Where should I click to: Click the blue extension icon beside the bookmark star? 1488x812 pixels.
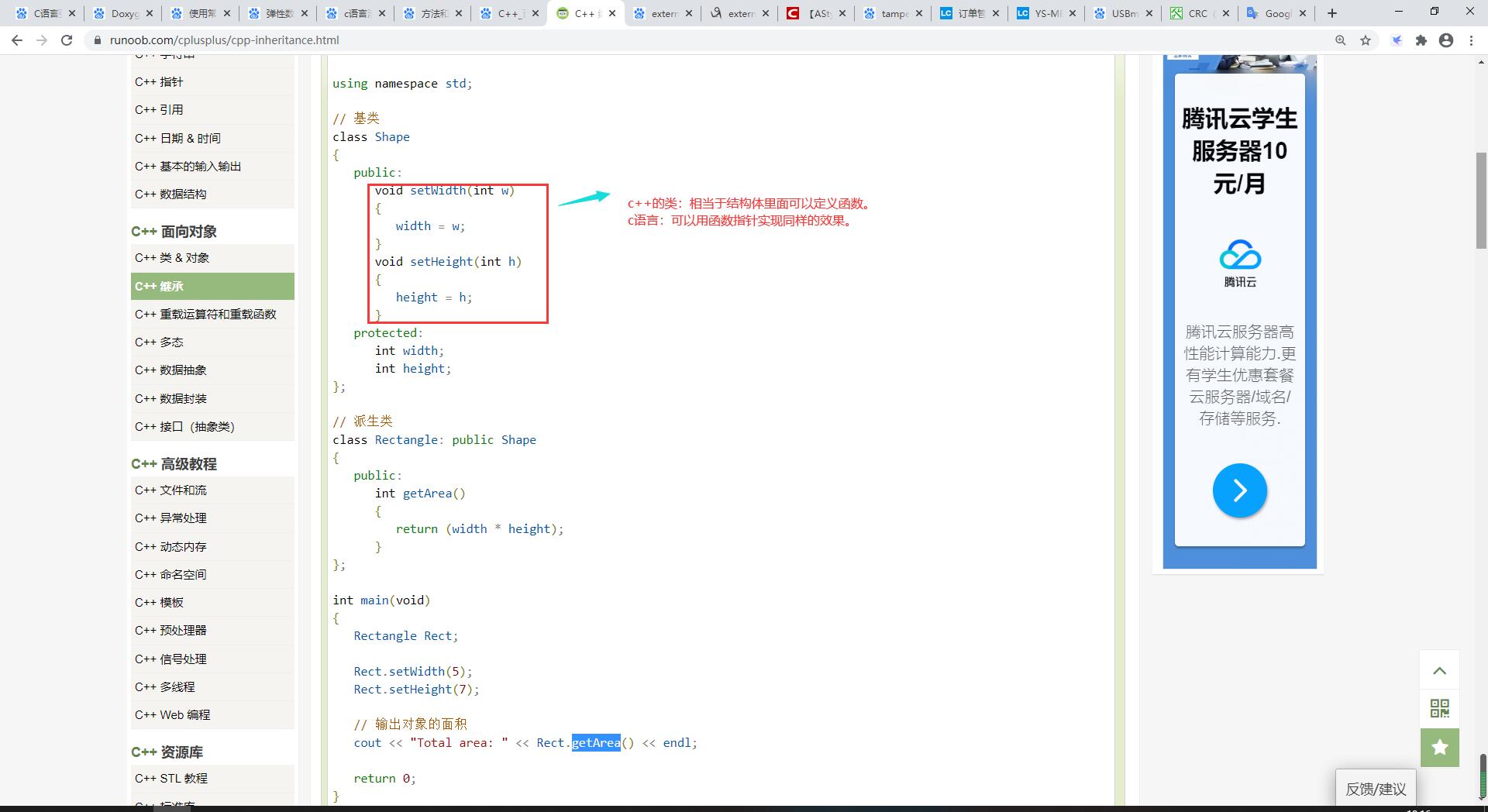click(1397, 40)
